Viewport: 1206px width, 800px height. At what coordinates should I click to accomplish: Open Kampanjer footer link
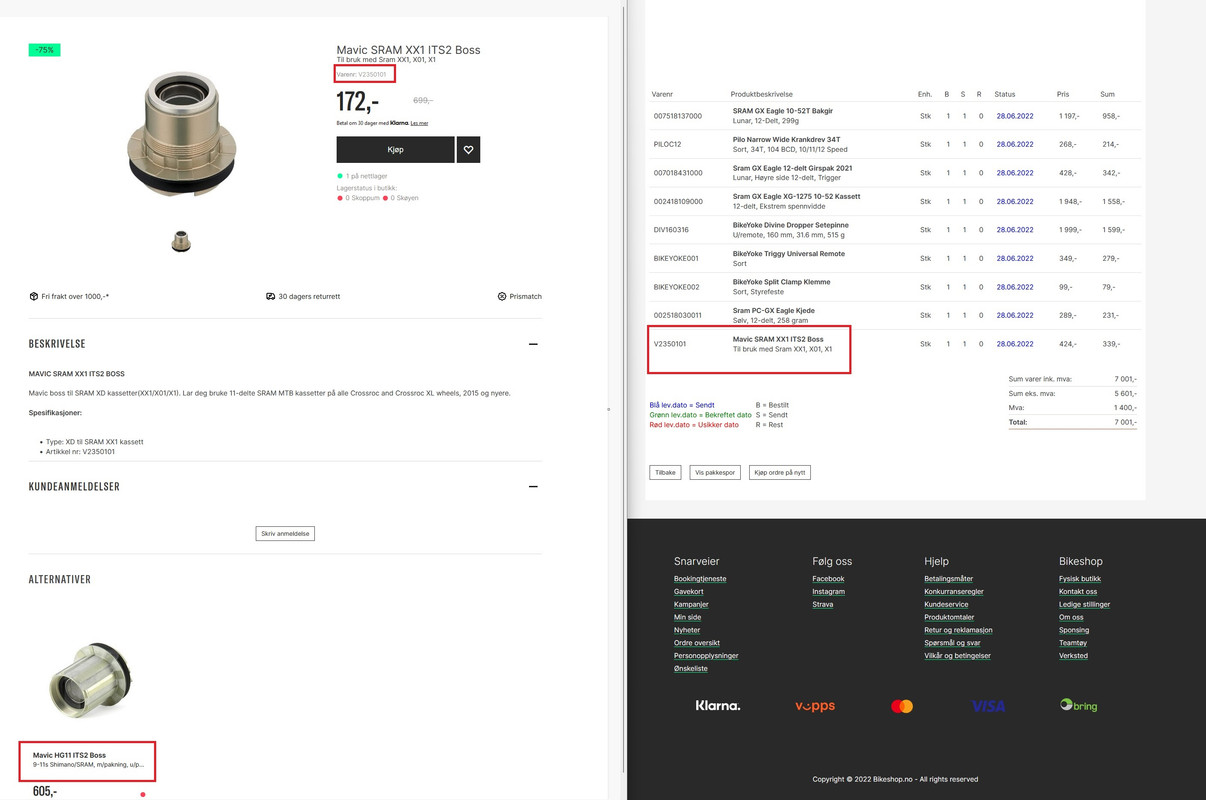pyautogui.click(x=691, y=605)
